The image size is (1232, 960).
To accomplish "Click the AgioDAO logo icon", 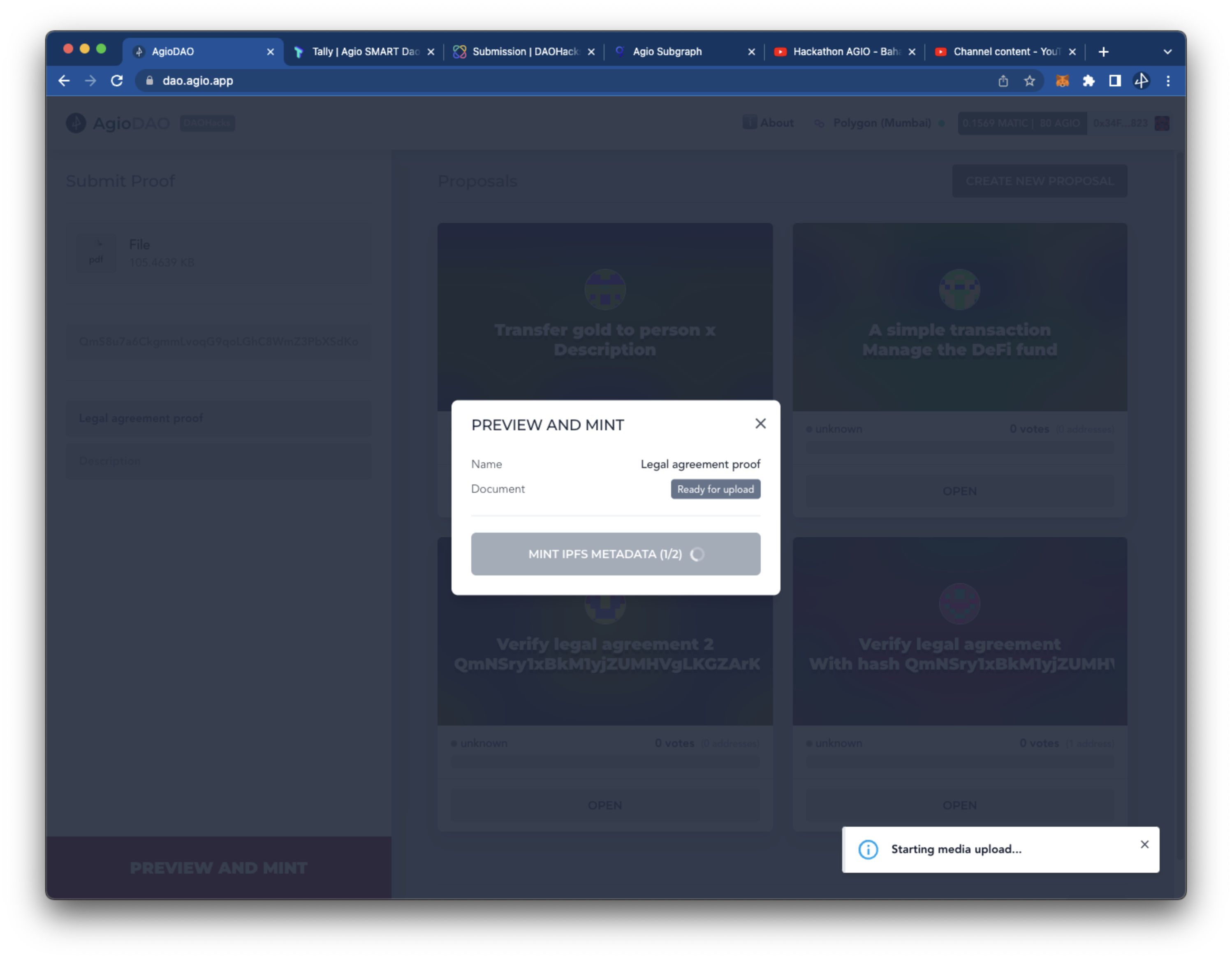I will click(76, 123).
